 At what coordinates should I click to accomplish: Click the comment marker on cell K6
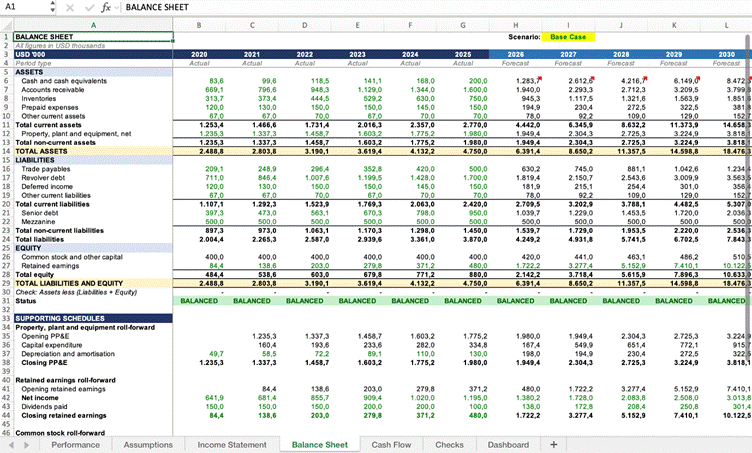[698, 78]
